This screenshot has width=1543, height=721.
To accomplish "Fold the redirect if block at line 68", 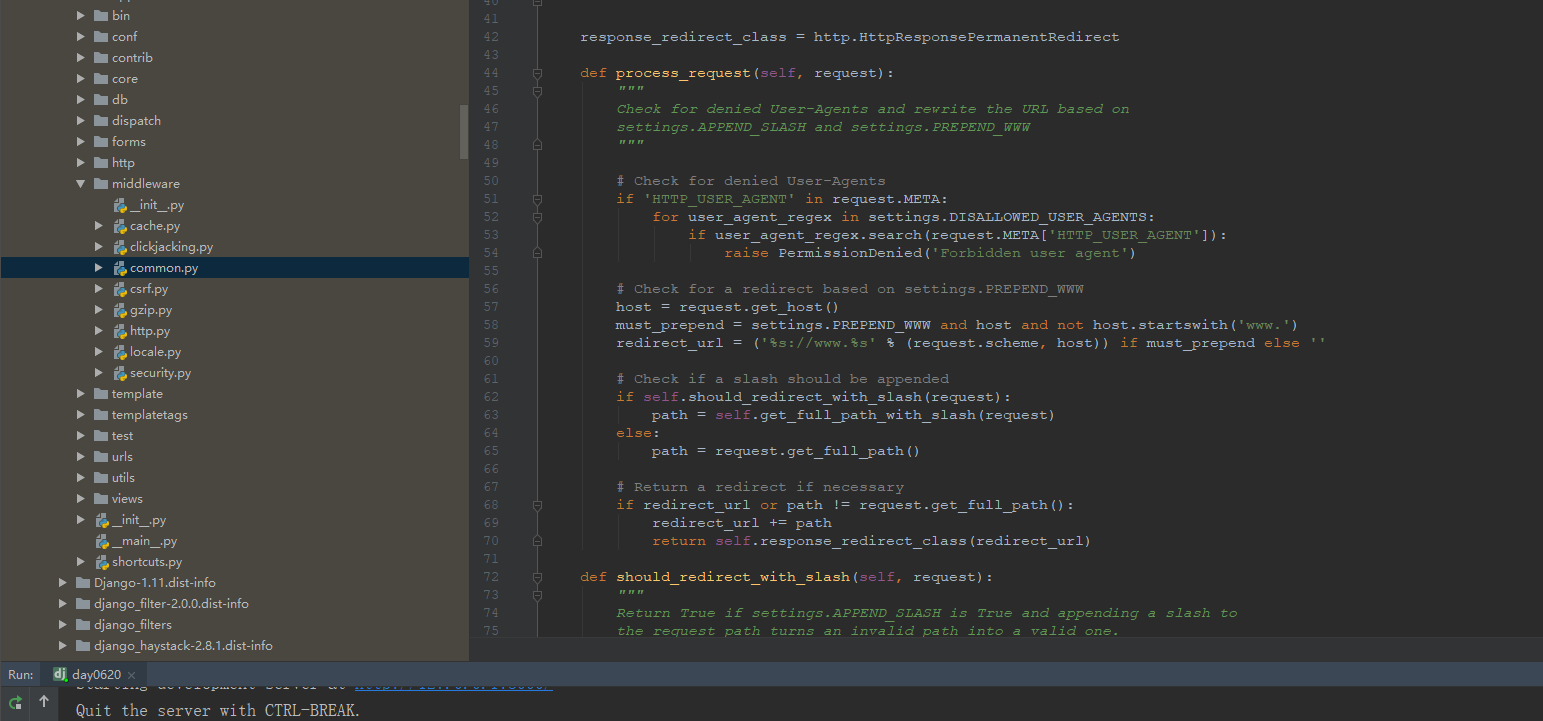I will tap(537, 505).
